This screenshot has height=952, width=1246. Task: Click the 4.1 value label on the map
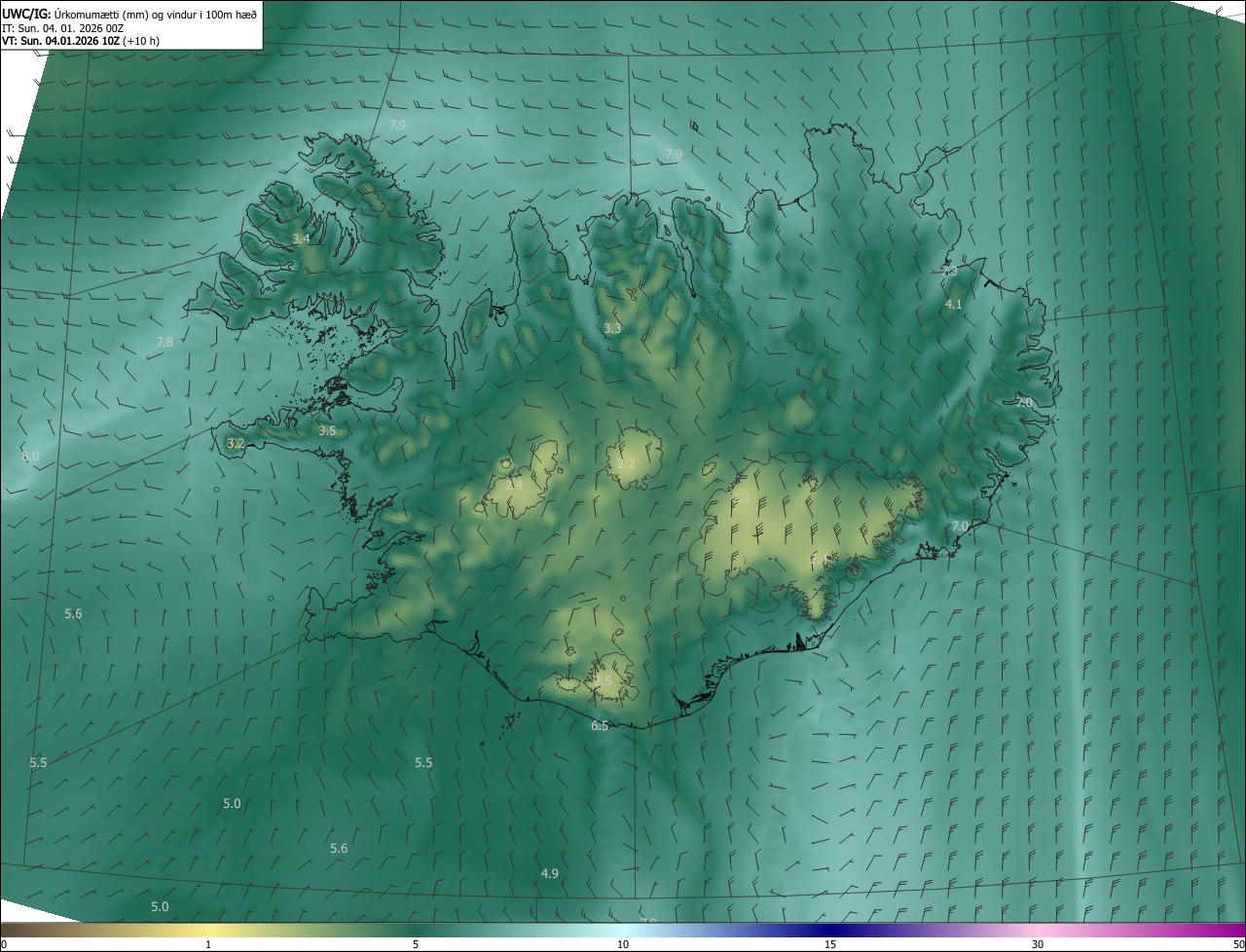coord(954,305)
